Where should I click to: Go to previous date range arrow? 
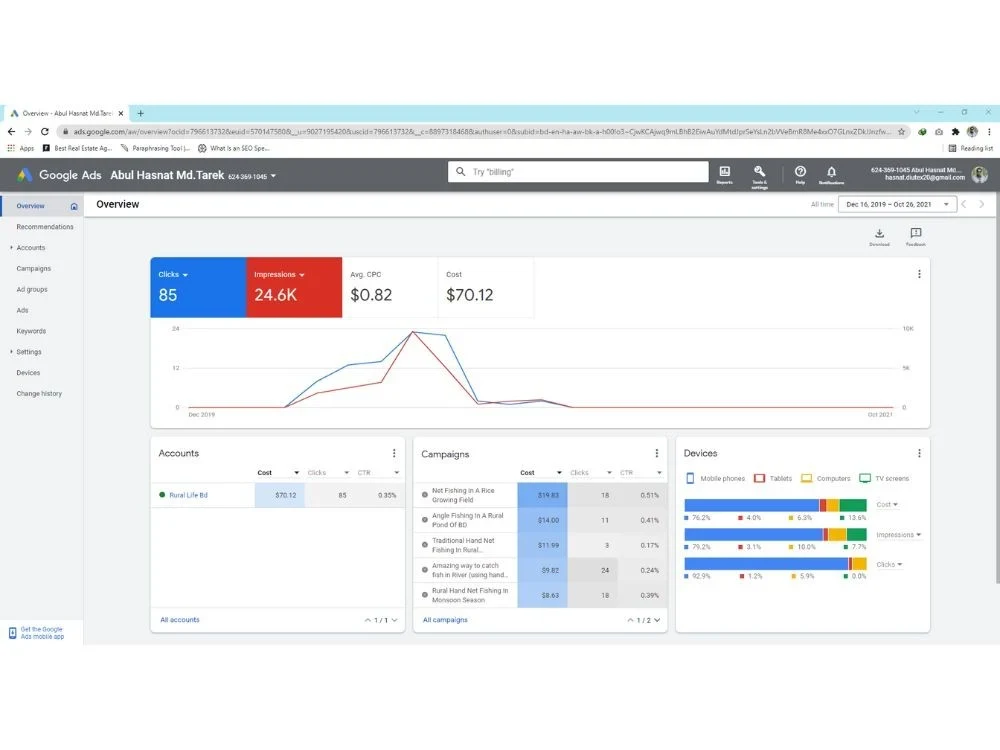(964, 204)
